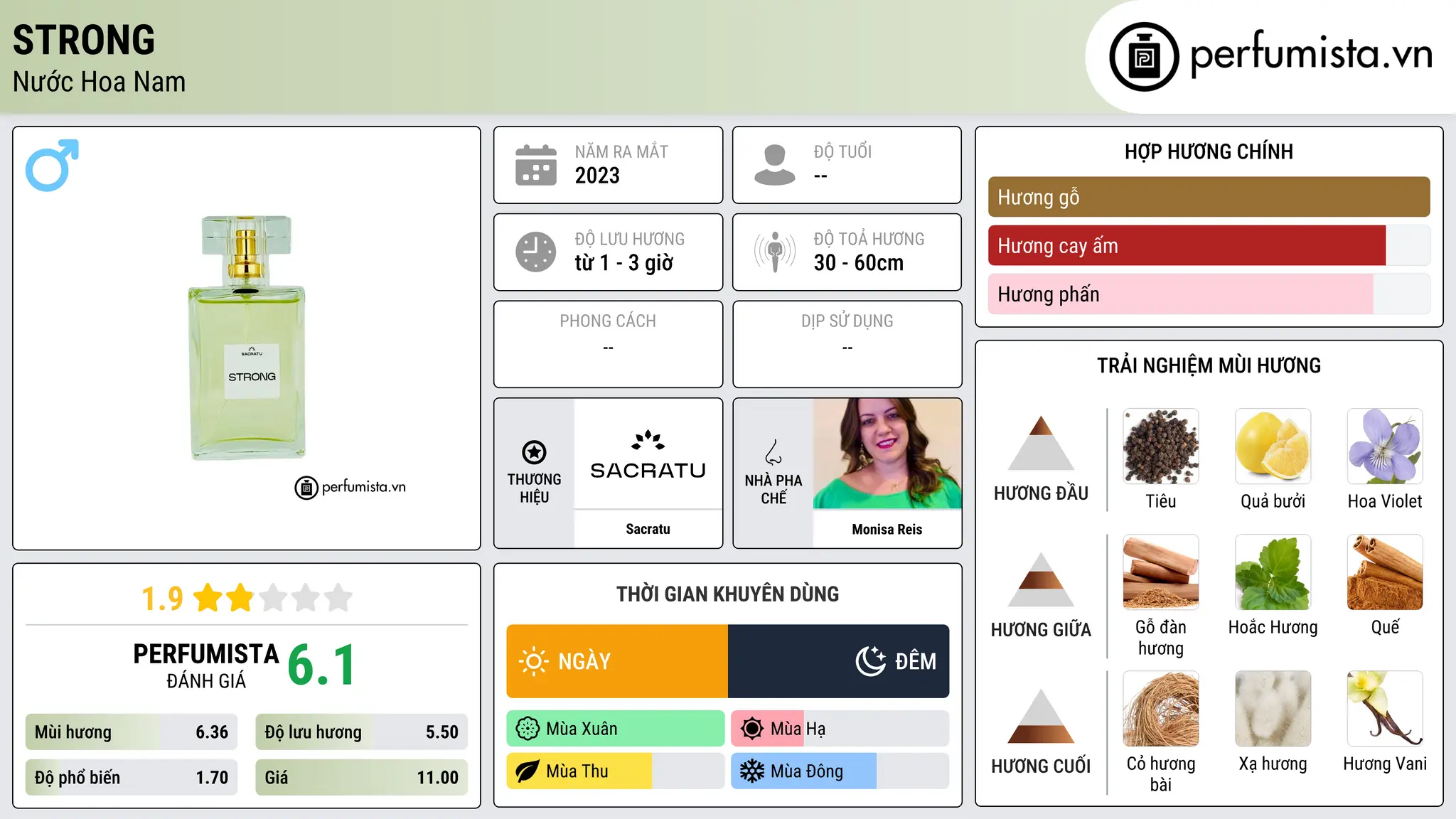Click the Mùa Xuân season label
Viewport: 1456px width, 819px height.
(x=582, y=729)
